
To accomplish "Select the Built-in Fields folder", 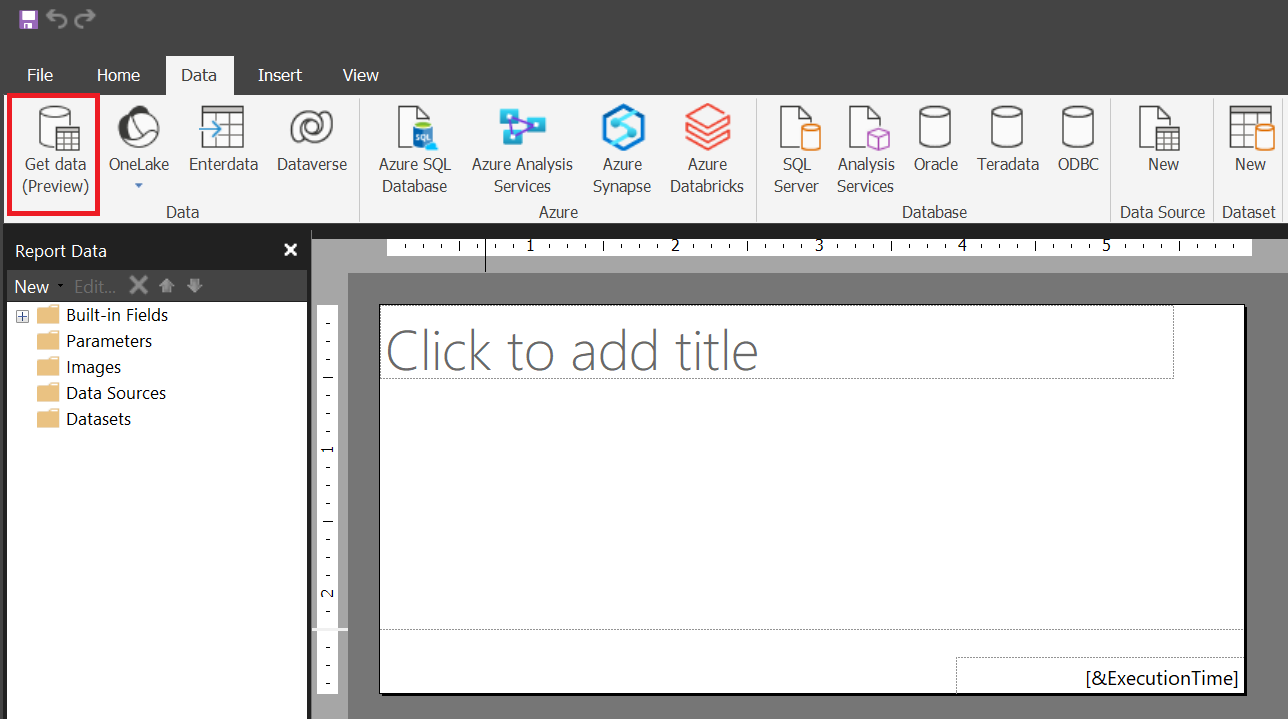I will (103, 315).
